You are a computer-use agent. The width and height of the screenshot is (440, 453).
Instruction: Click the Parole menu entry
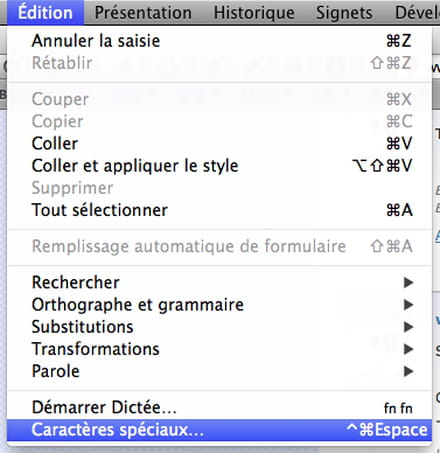pos(219,371)
